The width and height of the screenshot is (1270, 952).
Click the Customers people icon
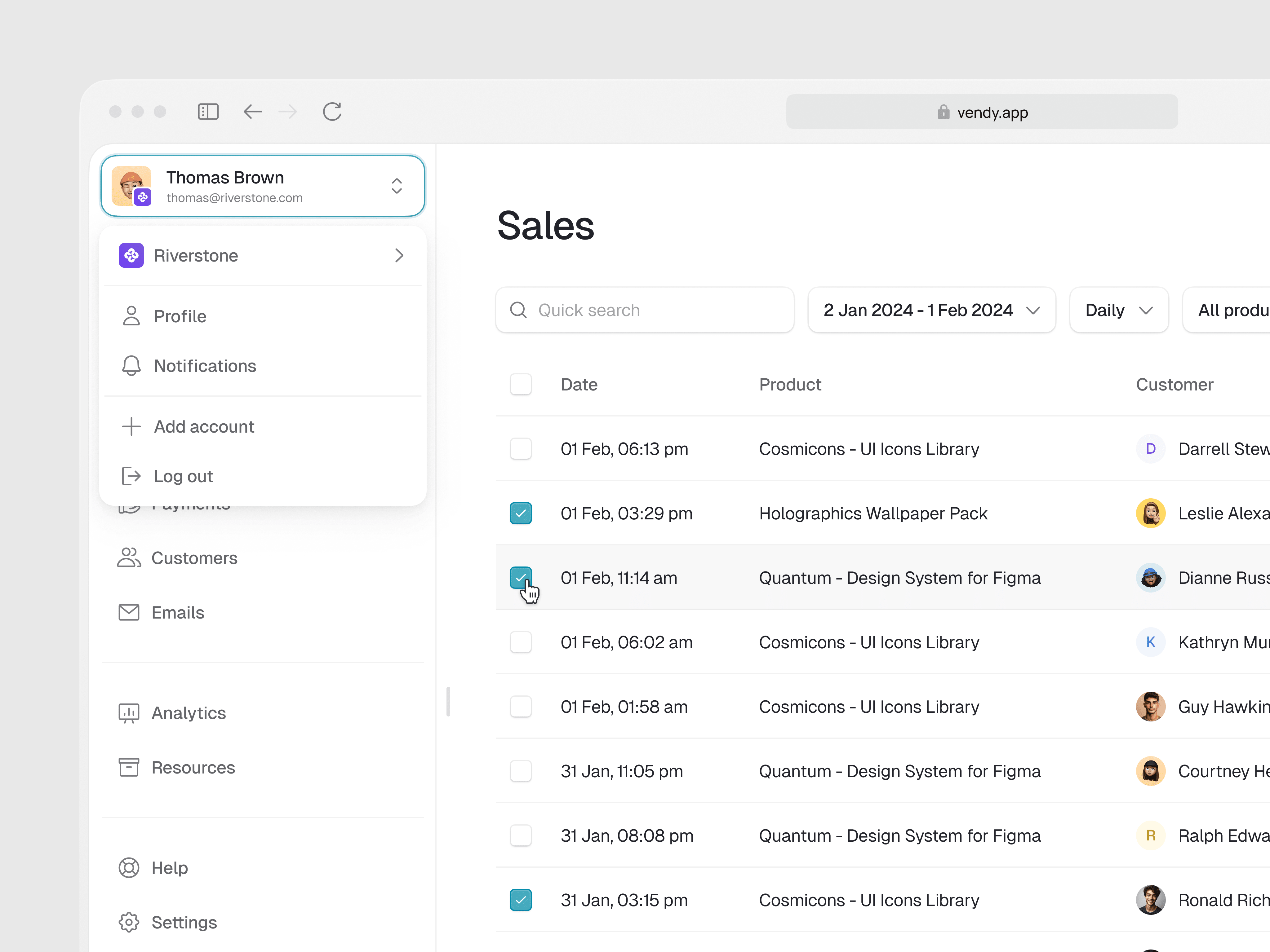coord(129,557)
